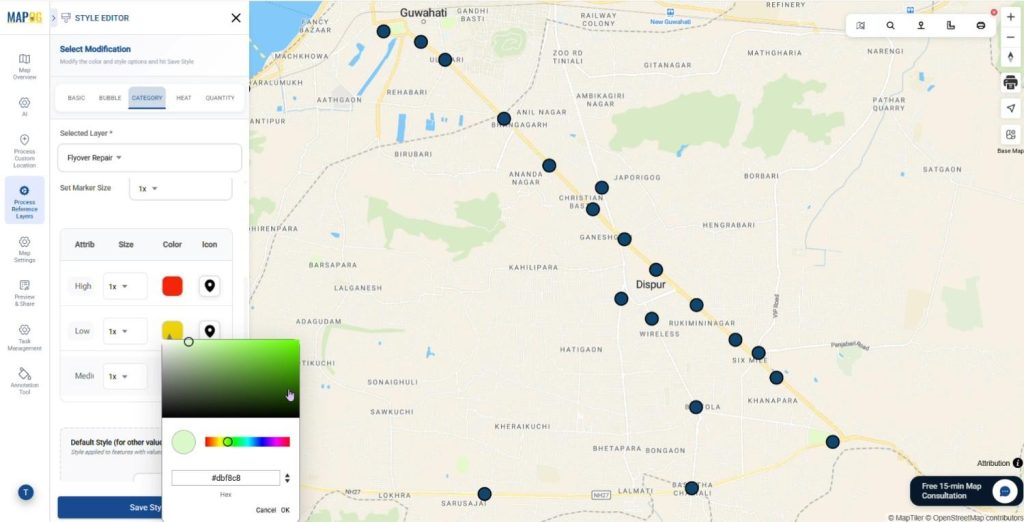Switch to the Bubble style tab

click(x=110, y=98)
